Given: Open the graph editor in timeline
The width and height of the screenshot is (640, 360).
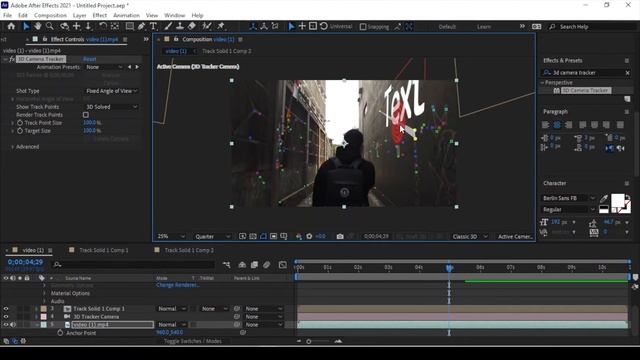Looking at the screenshot, I should click(282, 265).
